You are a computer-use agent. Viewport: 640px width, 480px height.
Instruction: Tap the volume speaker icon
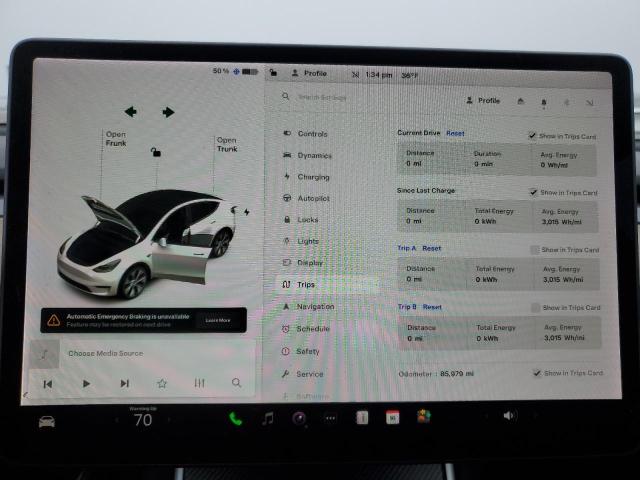pyautogui.click(x=510, y=416)
